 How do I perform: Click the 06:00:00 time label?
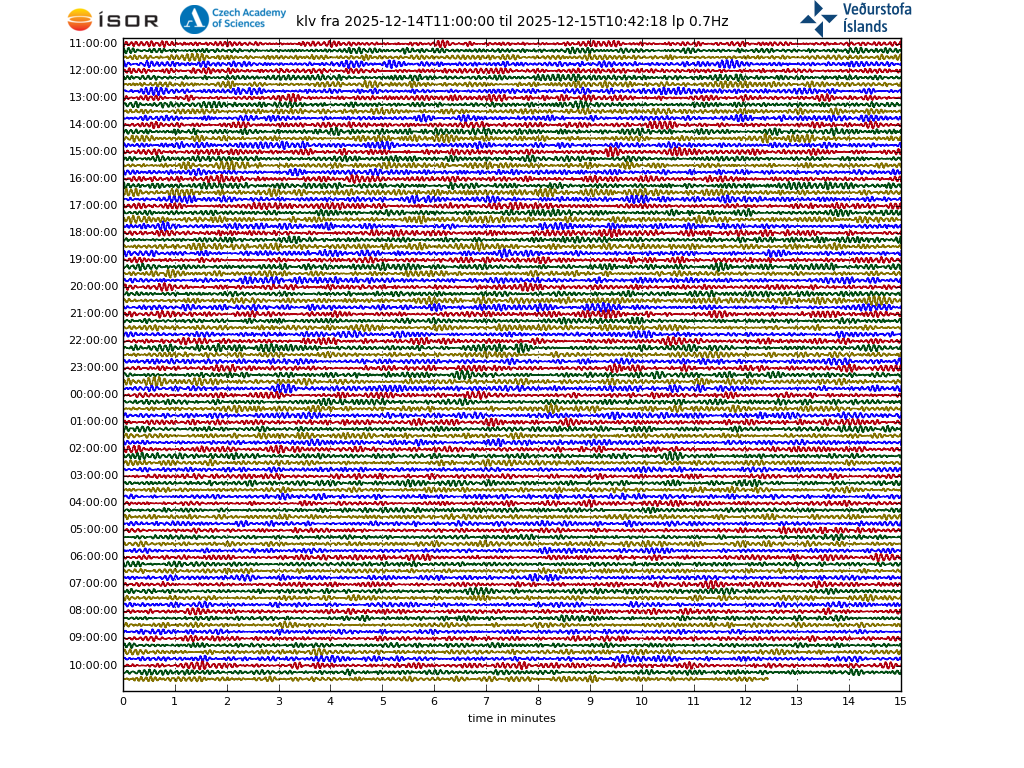click(x=93, y=557)
